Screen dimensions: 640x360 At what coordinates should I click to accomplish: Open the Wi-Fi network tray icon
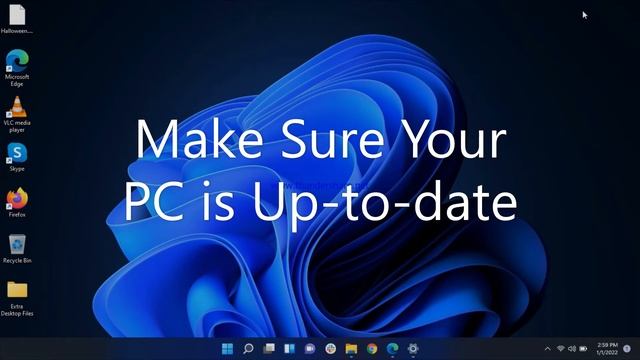click(x=561, y=349)
